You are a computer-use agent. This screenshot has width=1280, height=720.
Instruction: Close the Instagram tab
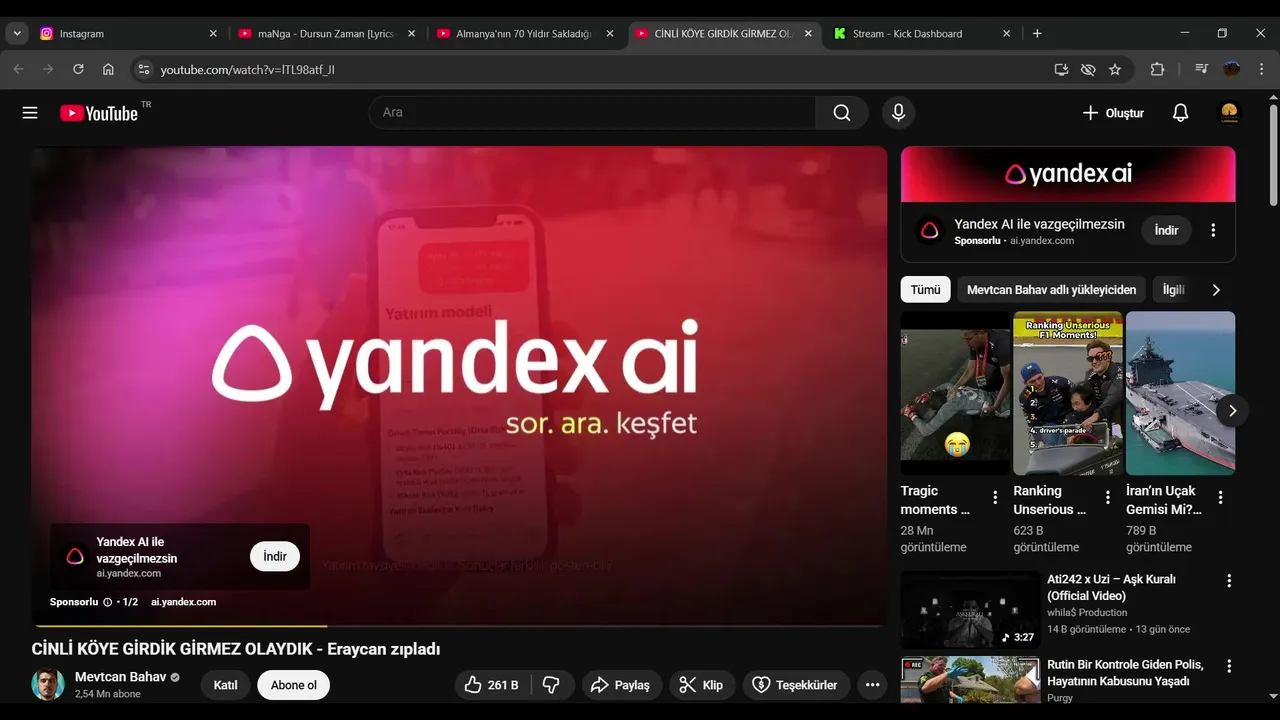[212, 33]
